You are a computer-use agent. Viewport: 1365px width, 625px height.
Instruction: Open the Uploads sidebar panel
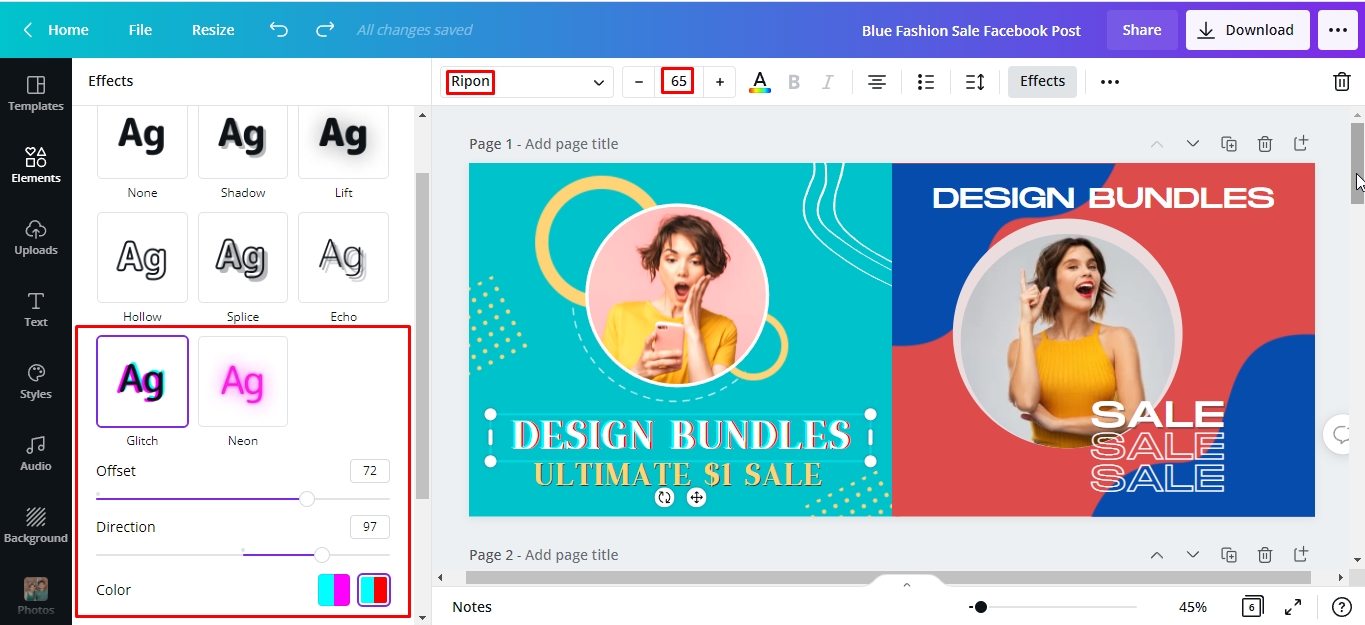(x=36, y=237)
